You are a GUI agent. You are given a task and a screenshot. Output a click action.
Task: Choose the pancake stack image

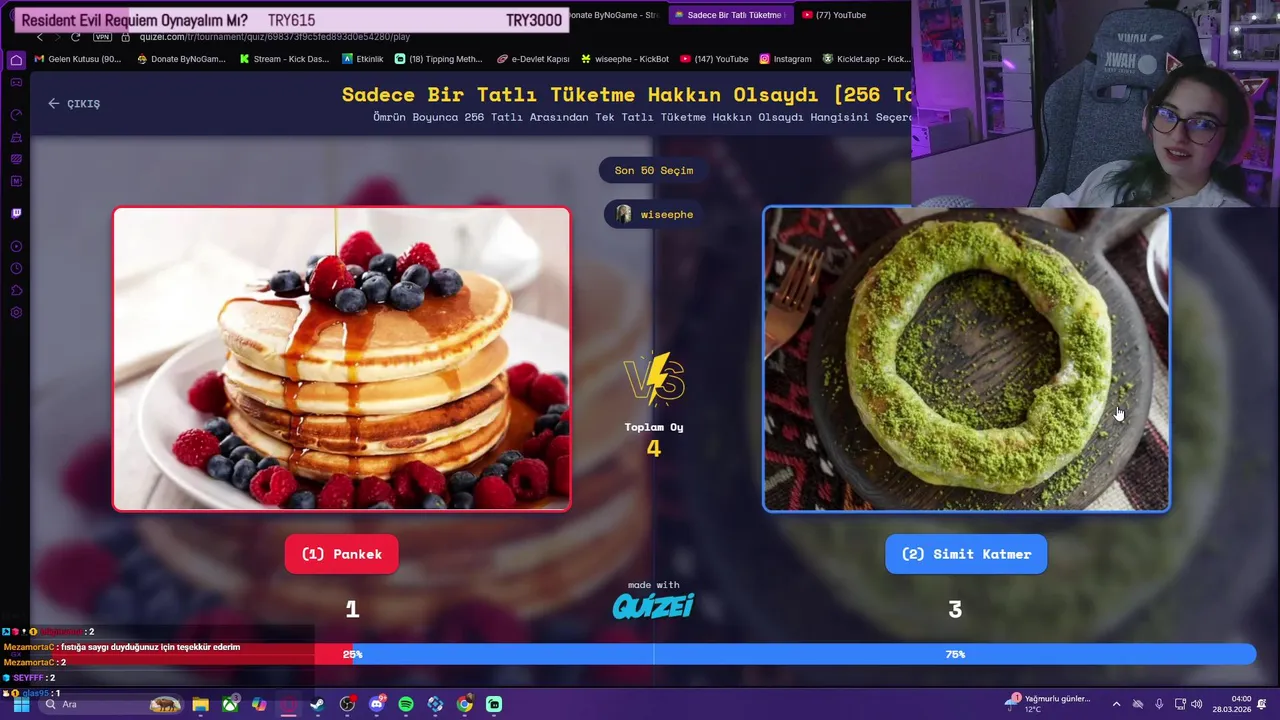tap(342, 359)
